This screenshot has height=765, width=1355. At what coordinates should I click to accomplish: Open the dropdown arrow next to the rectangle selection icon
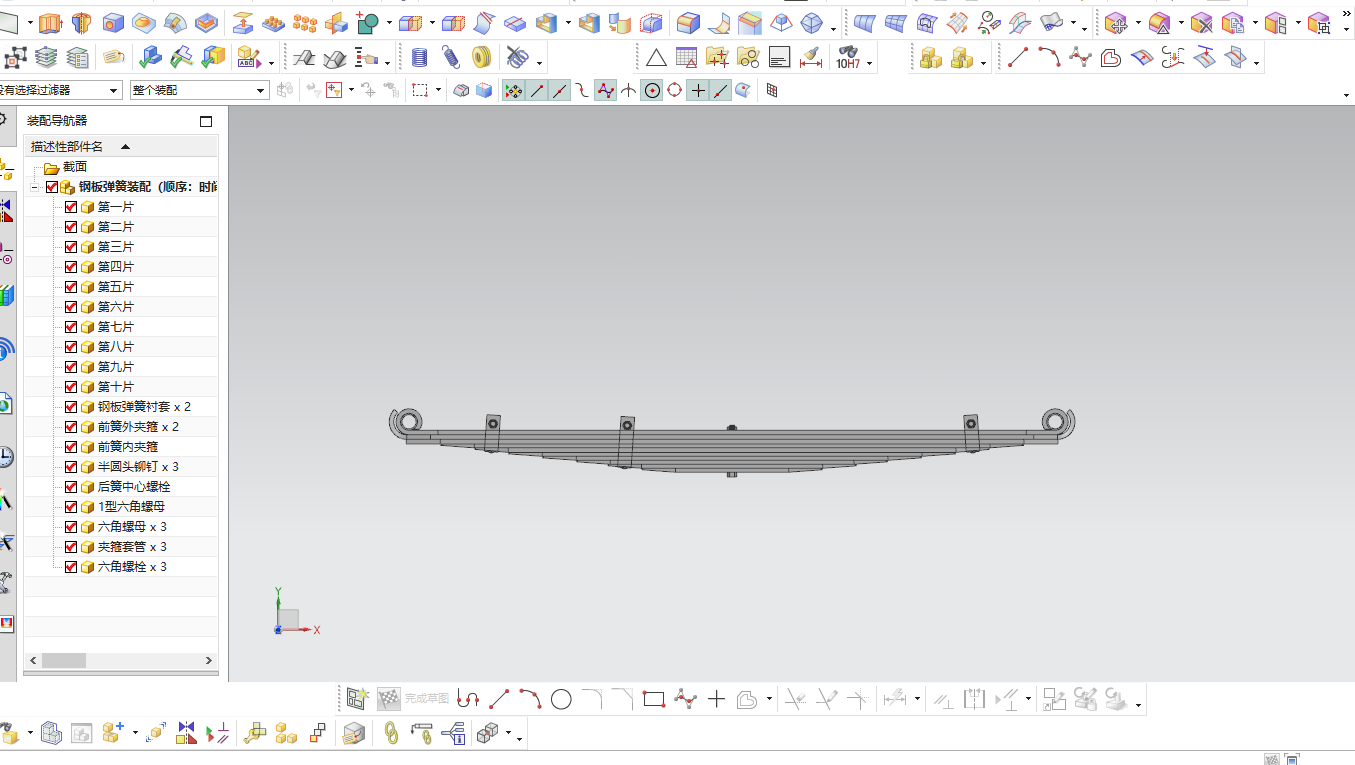[x=438, y=90]
